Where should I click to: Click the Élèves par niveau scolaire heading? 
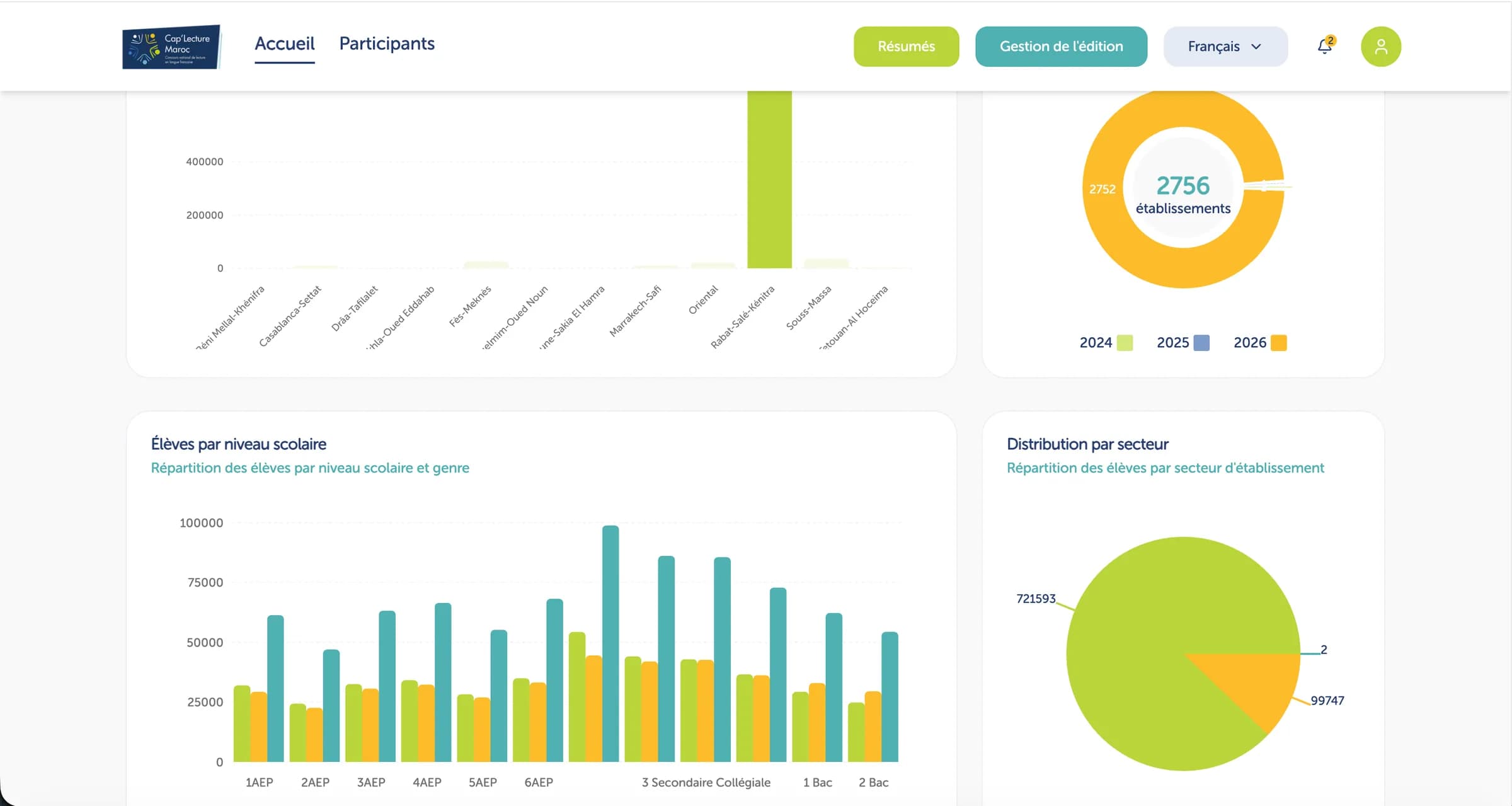coord(239,444)
